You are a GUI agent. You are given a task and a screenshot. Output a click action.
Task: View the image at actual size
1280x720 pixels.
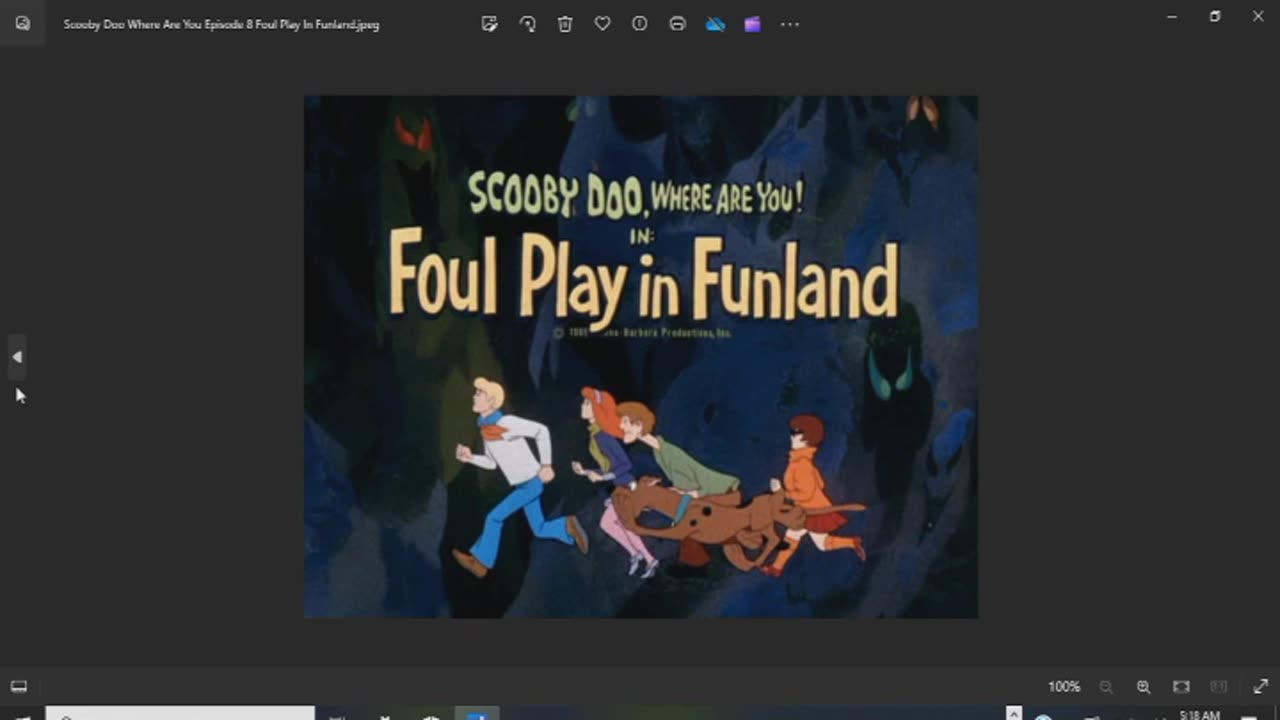1218,687
